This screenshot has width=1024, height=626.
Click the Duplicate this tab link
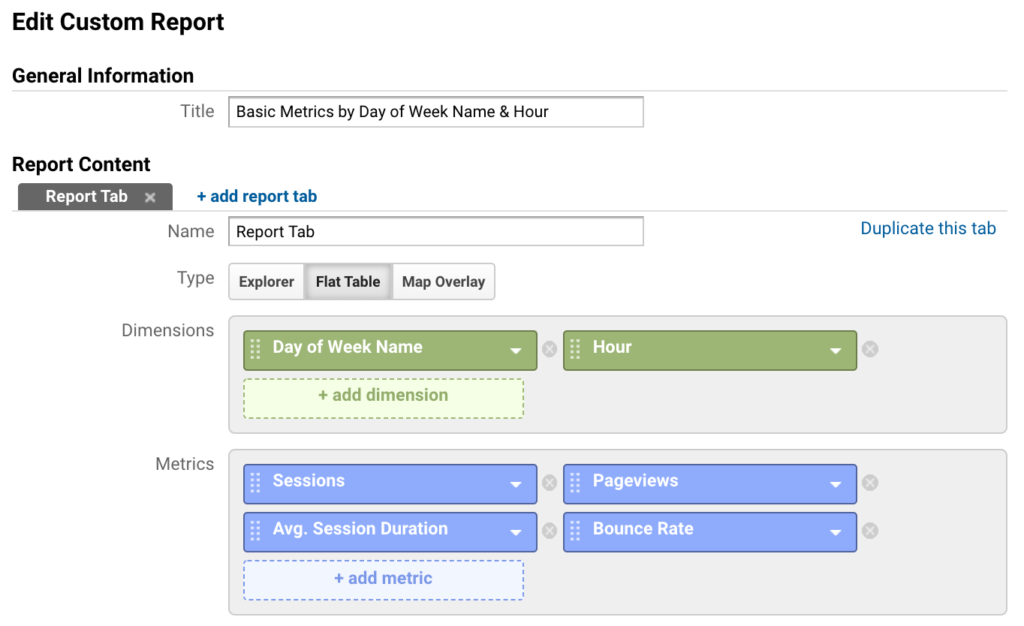928,229
